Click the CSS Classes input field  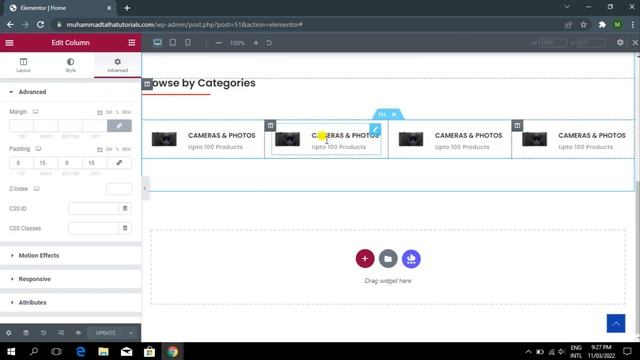point(93,228)
